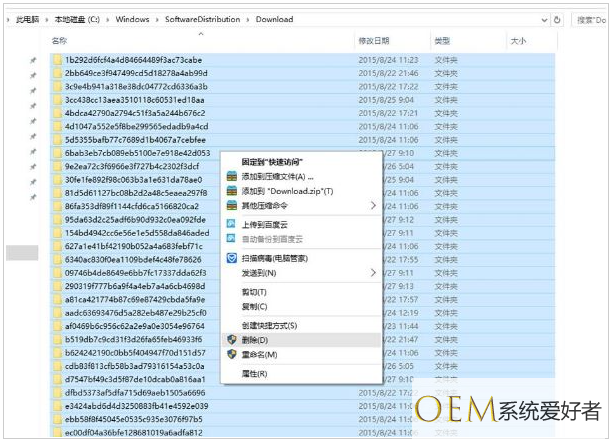Expand the 发送到(N) submenu arrow
The width and height of the screenshot is (610, 440).
point(373,273)
